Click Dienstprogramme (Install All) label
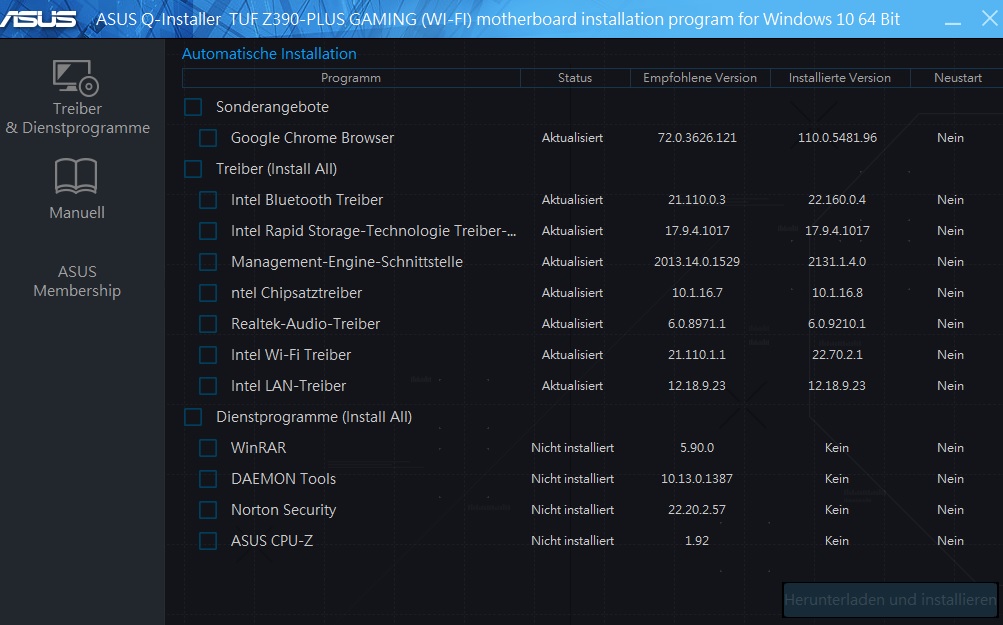The height and width of the screenshot is (625, 1003). [314, 417]
